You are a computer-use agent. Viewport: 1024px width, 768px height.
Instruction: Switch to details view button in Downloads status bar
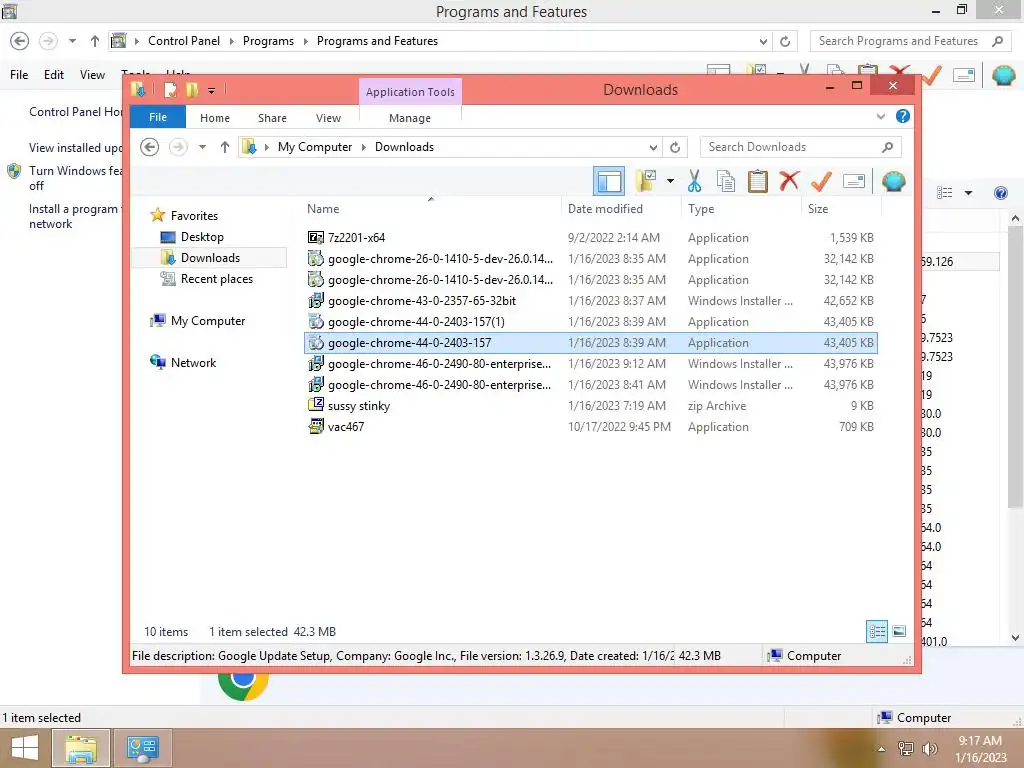coord(877,631)
